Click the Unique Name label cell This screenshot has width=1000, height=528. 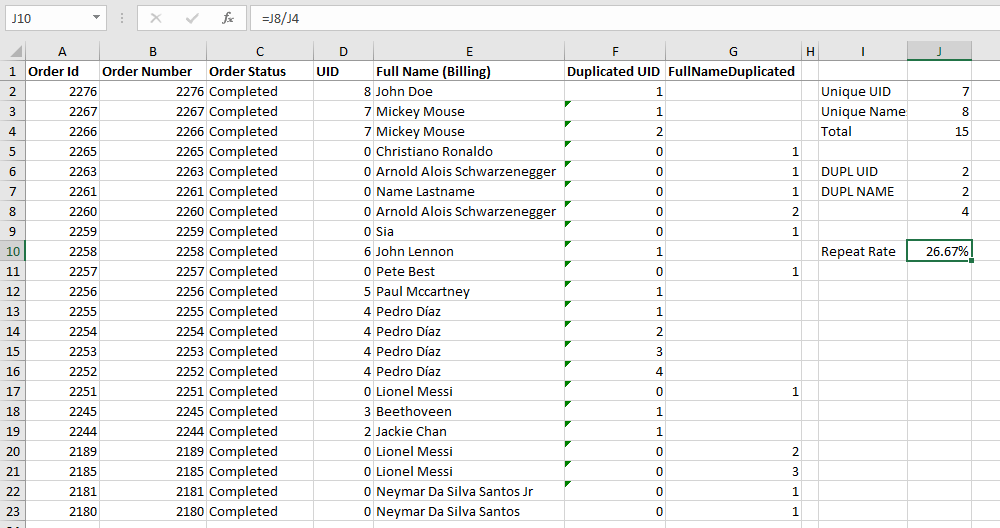pyautogui.click(x=863, y=111)
